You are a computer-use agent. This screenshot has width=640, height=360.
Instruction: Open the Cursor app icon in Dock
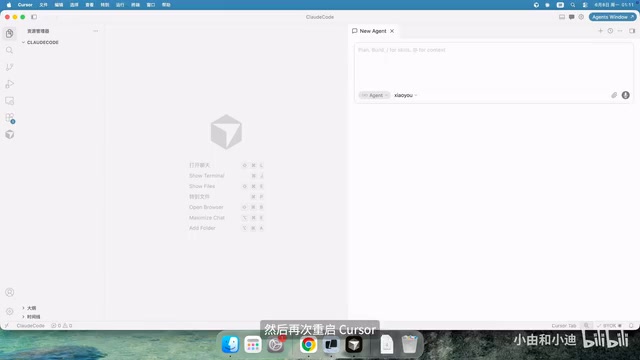tap(354, 344)
